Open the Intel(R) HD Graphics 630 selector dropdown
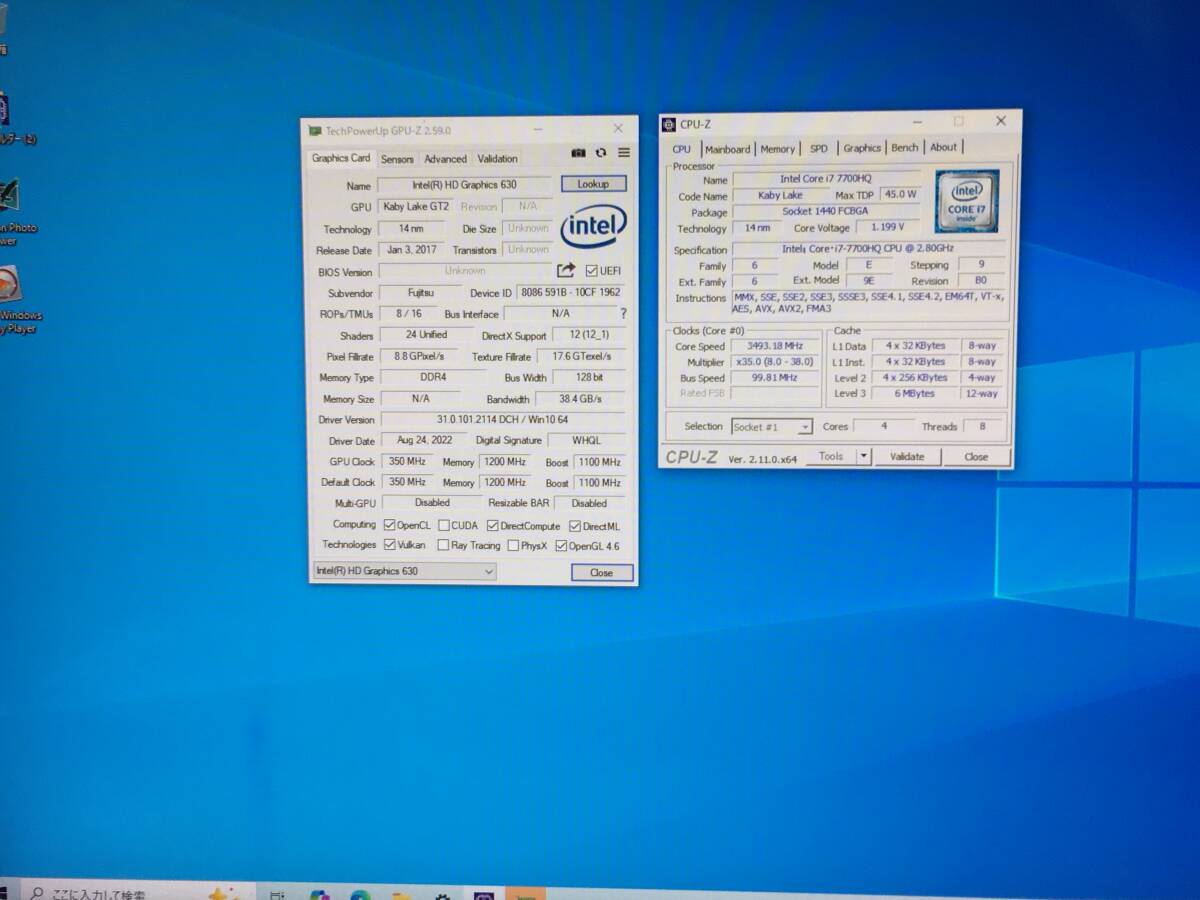Viewport: 1200px width, 900px height. pos(404,571)
